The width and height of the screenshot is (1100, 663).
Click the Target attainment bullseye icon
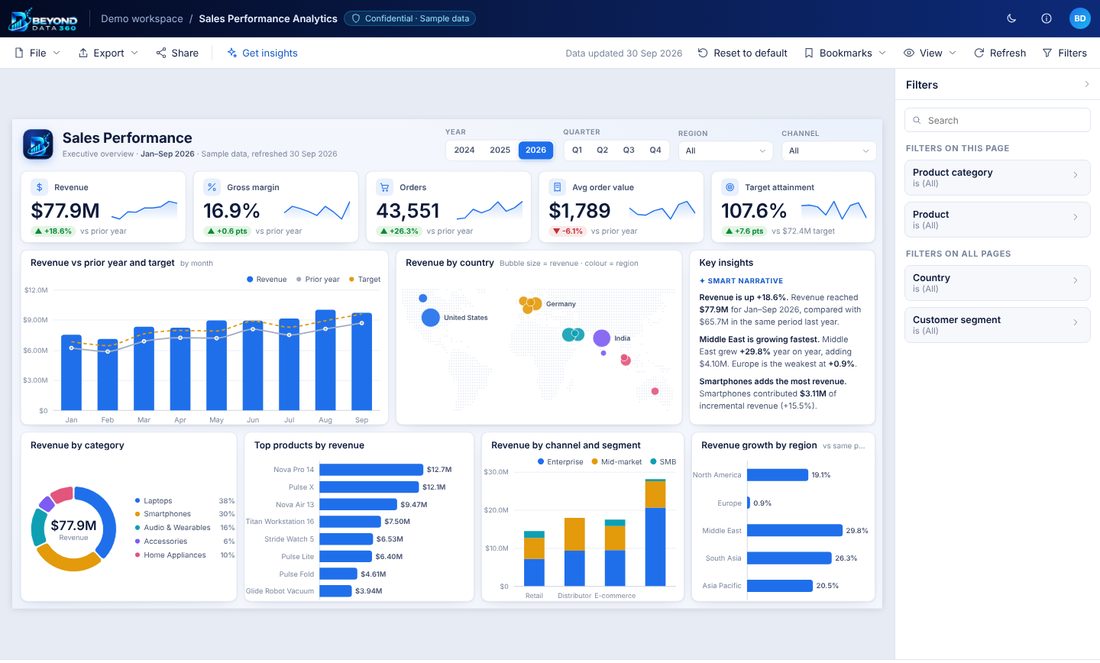[x=730, y=187]
